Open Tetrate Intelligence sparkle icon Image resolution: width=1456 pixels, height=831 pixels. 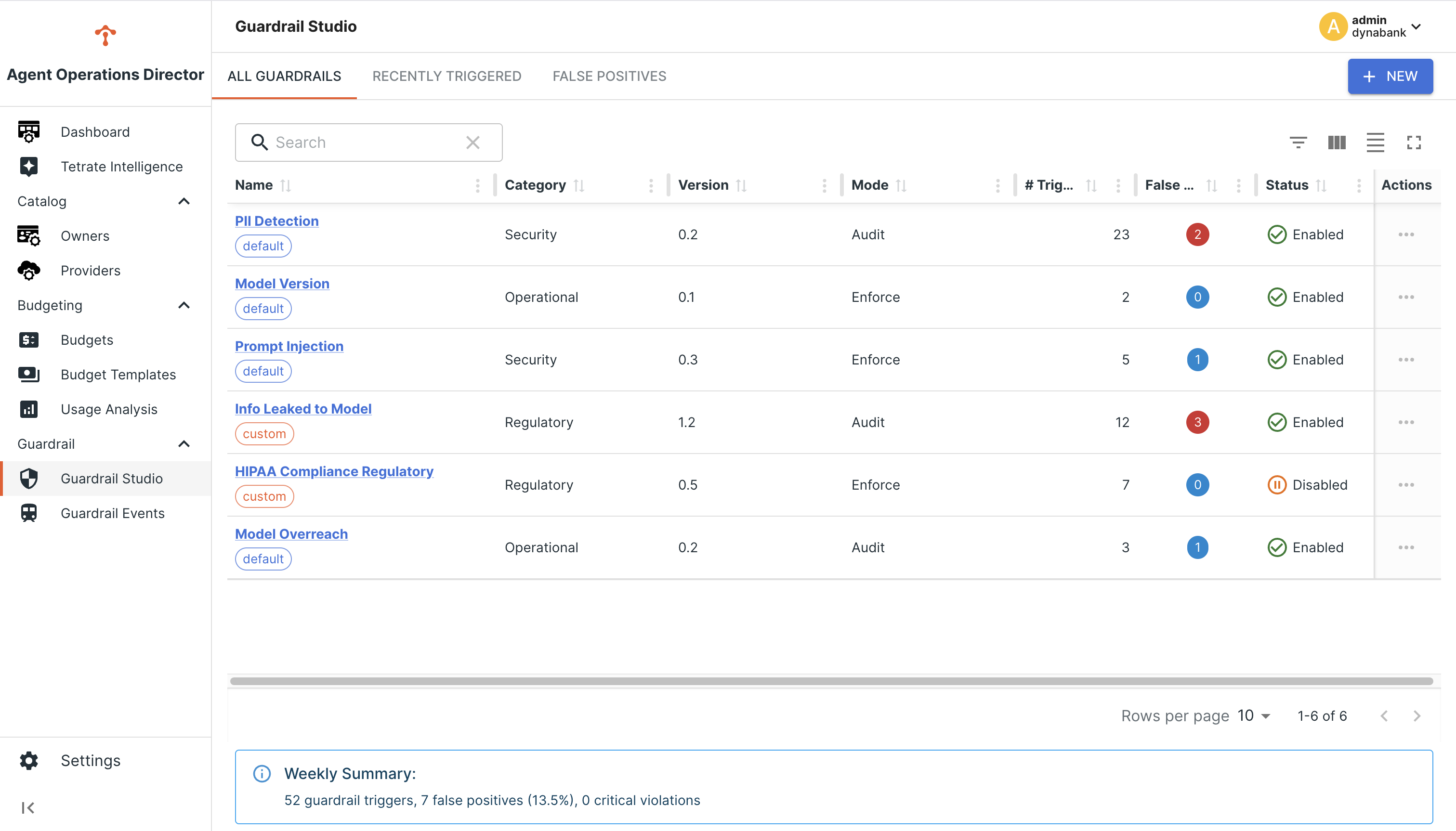28,167
